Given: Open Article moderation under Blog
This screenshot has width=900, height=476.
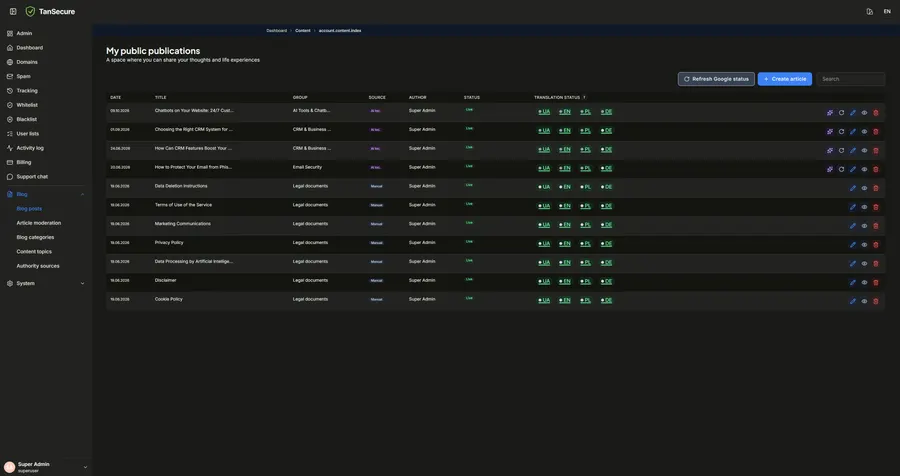Looking at the screenshot, I should (38, 223).
